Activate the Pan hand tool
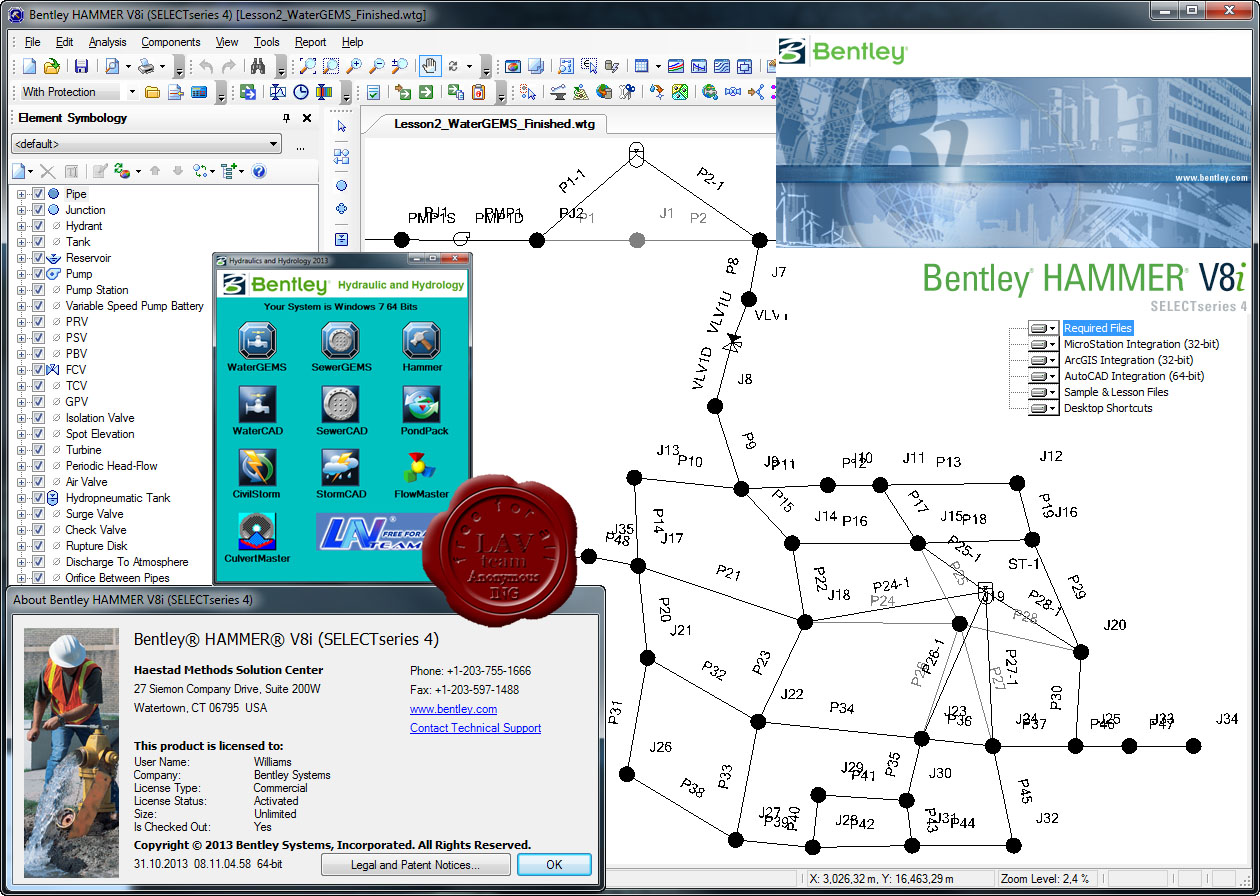Image resolution: width=1260 pixels, height=896 pixels. (x=429, y=67)
